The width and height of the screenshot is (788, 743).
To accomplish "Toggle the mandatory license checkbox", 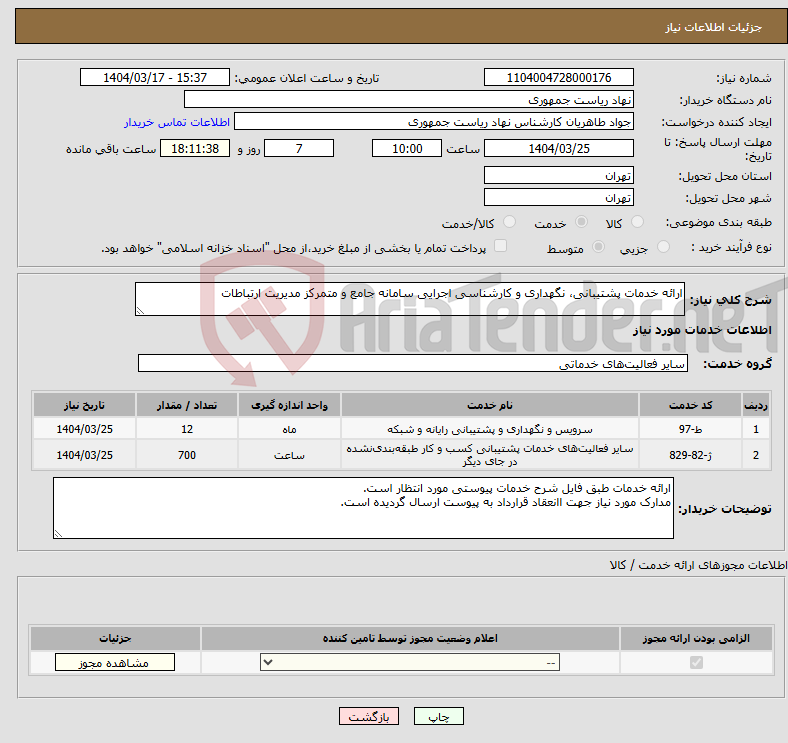I will click(696, 663).
